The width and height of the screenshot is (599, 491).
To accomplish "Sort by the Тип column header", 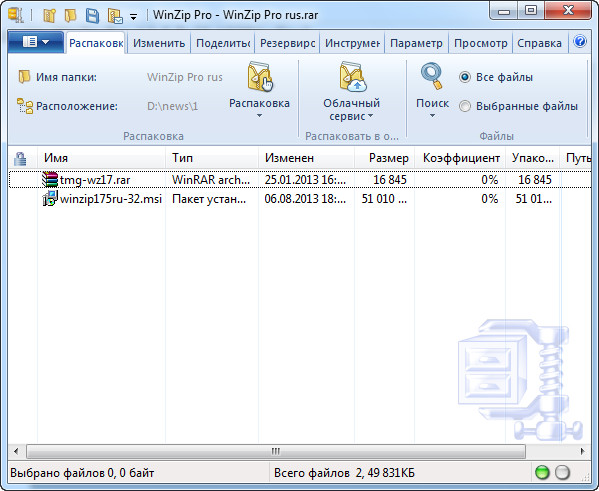I will click(212, 158).
